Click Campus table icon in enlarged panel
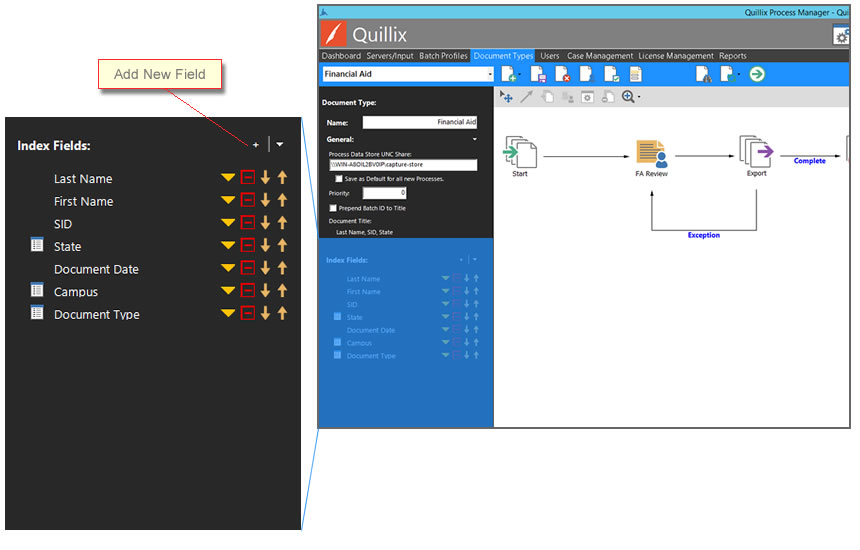The image size is (860, 550). (x=37, y=290)
